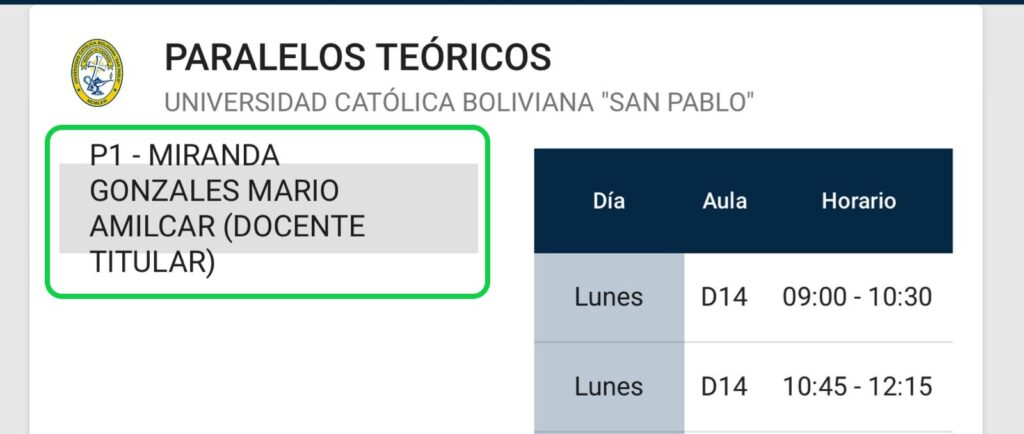Viewport: 1024px width, 434px height.
Task: Click the Día column header
Action: pyautogui.click(x=608, y=201)
